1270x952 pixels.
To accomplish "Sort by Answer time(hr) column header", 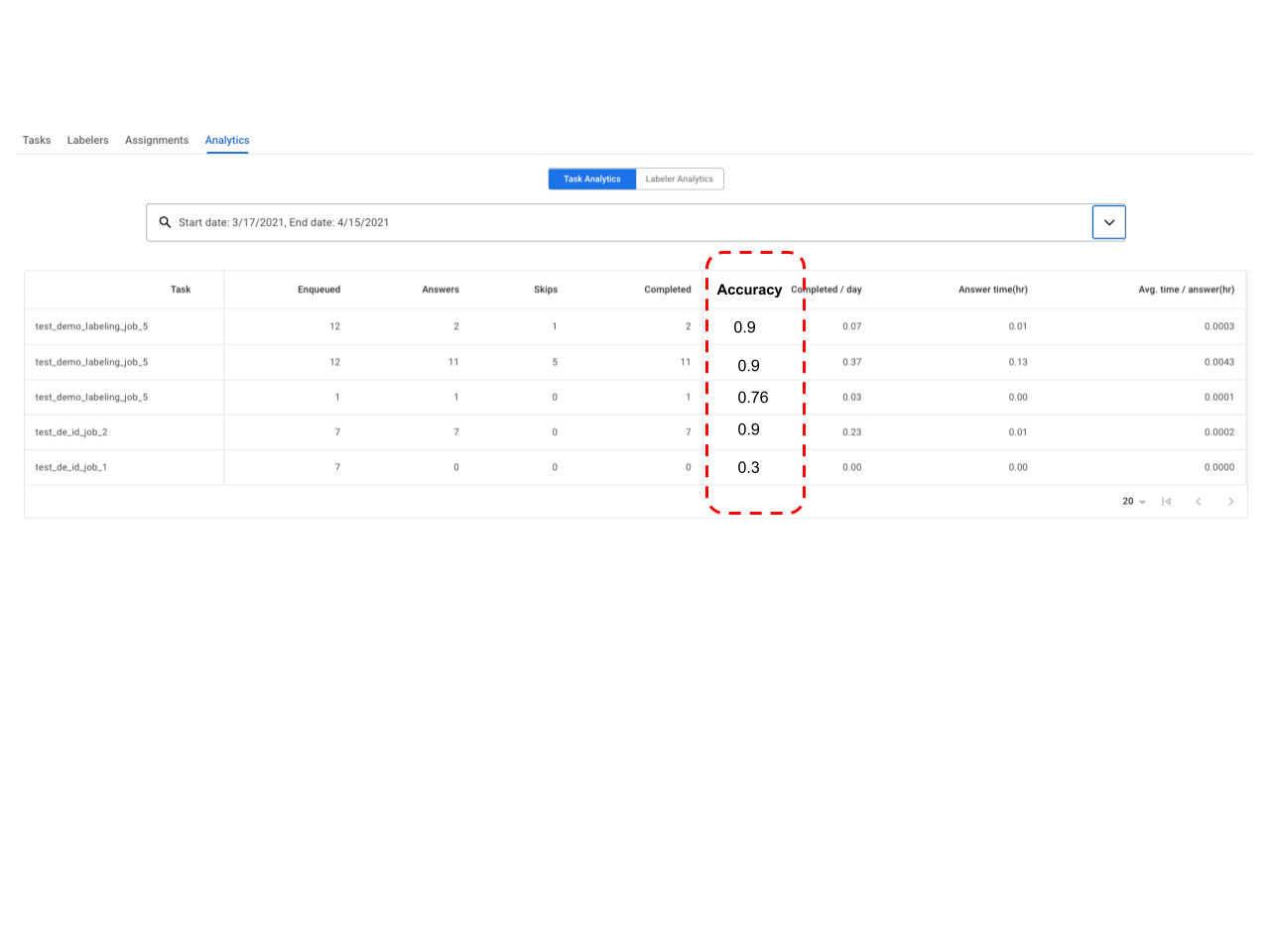I will coord(993,290).
